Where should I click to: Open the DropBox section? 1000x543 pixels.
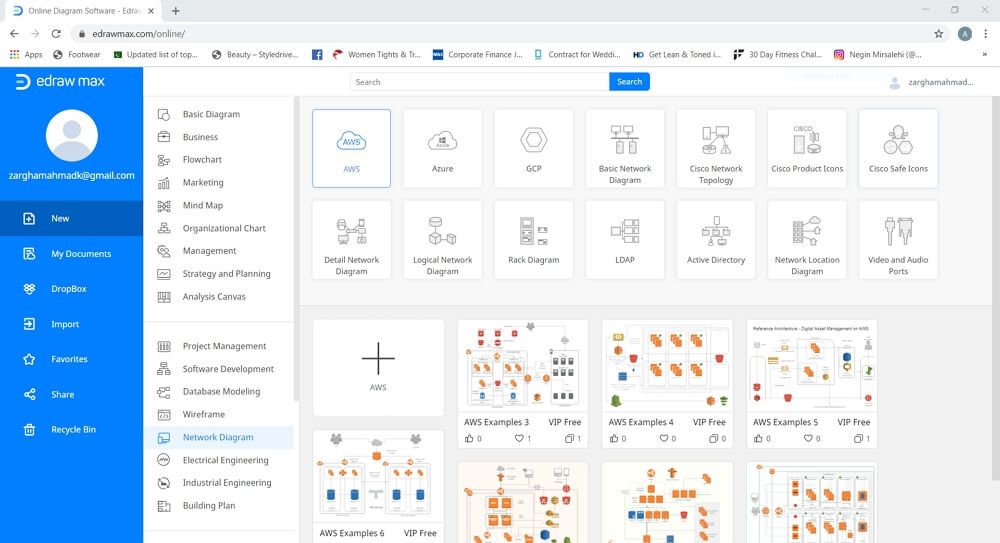pos(71,288)
